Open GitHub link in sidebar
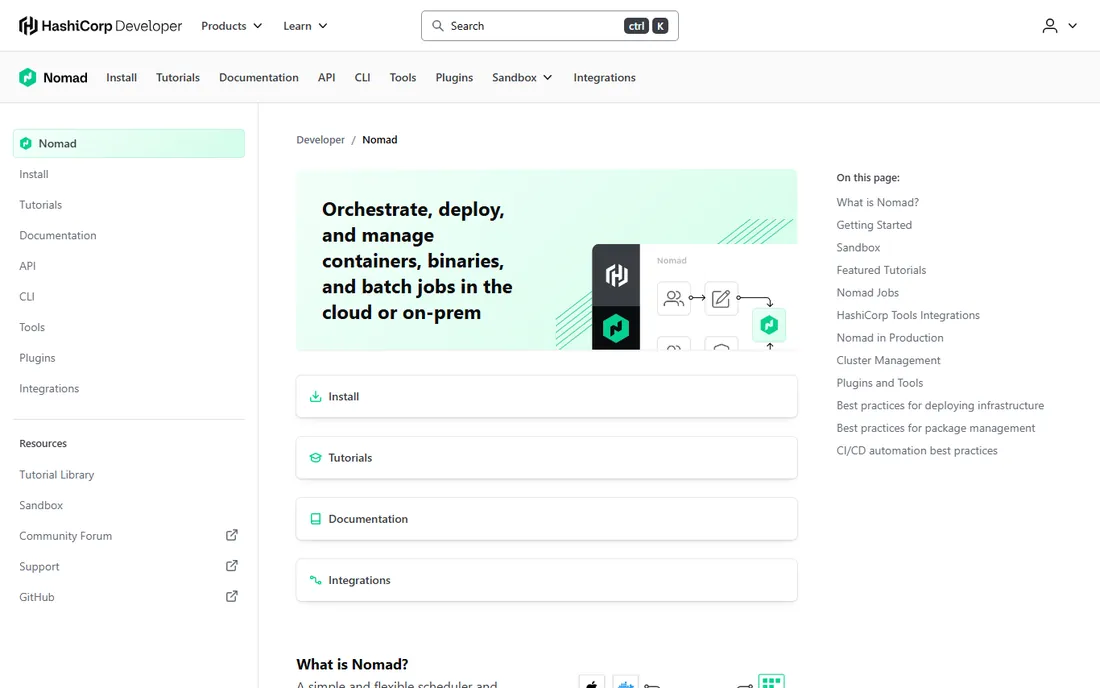Screen dimensions: 1100x688 [x=36, y=597]
